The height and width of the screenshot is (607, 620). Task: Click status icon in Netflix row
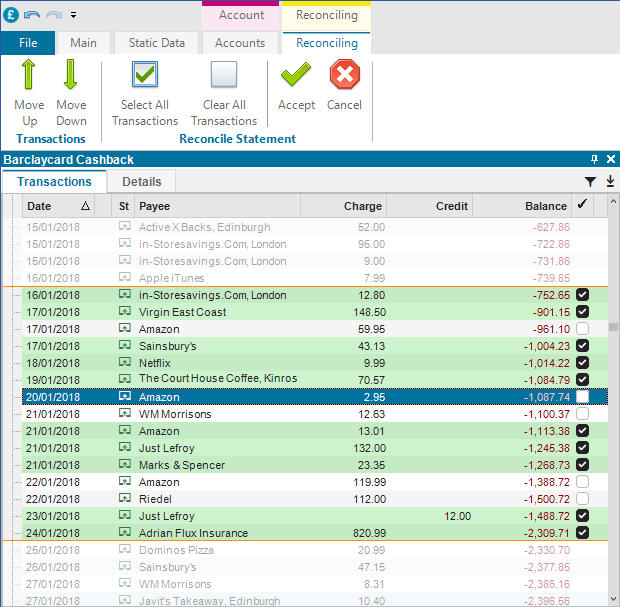point(125,362)
